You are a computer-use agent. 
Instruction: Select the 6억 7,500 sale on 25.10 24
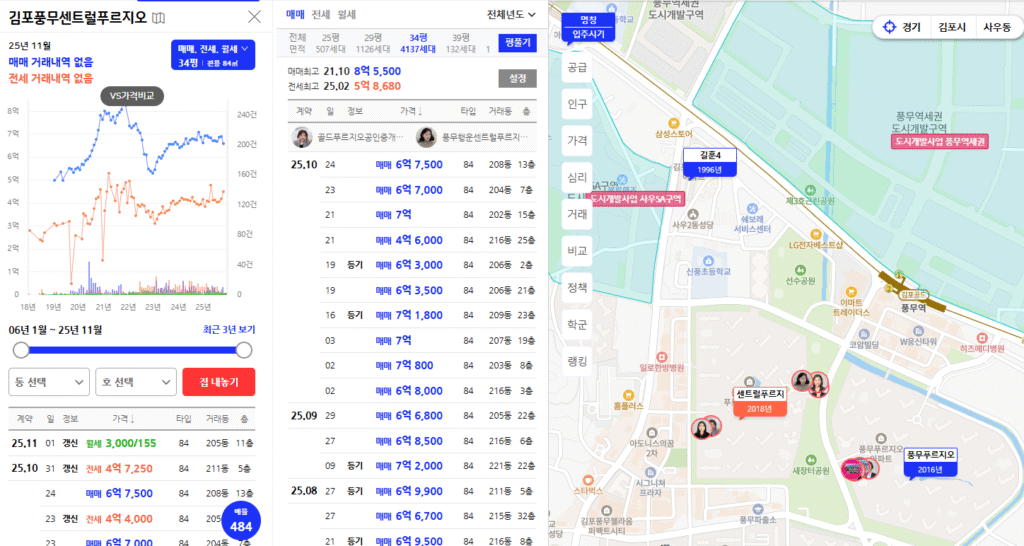click(x=412, y=165)
